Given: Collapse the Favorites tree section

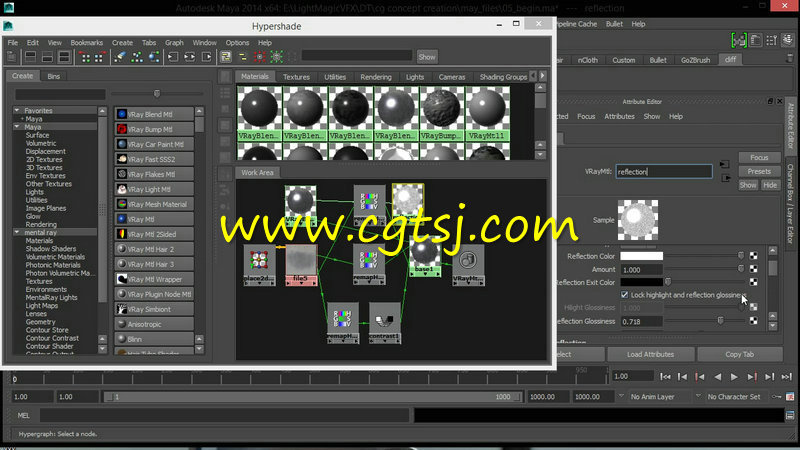Looking at the screenshot, I should (x=17, y=110).
